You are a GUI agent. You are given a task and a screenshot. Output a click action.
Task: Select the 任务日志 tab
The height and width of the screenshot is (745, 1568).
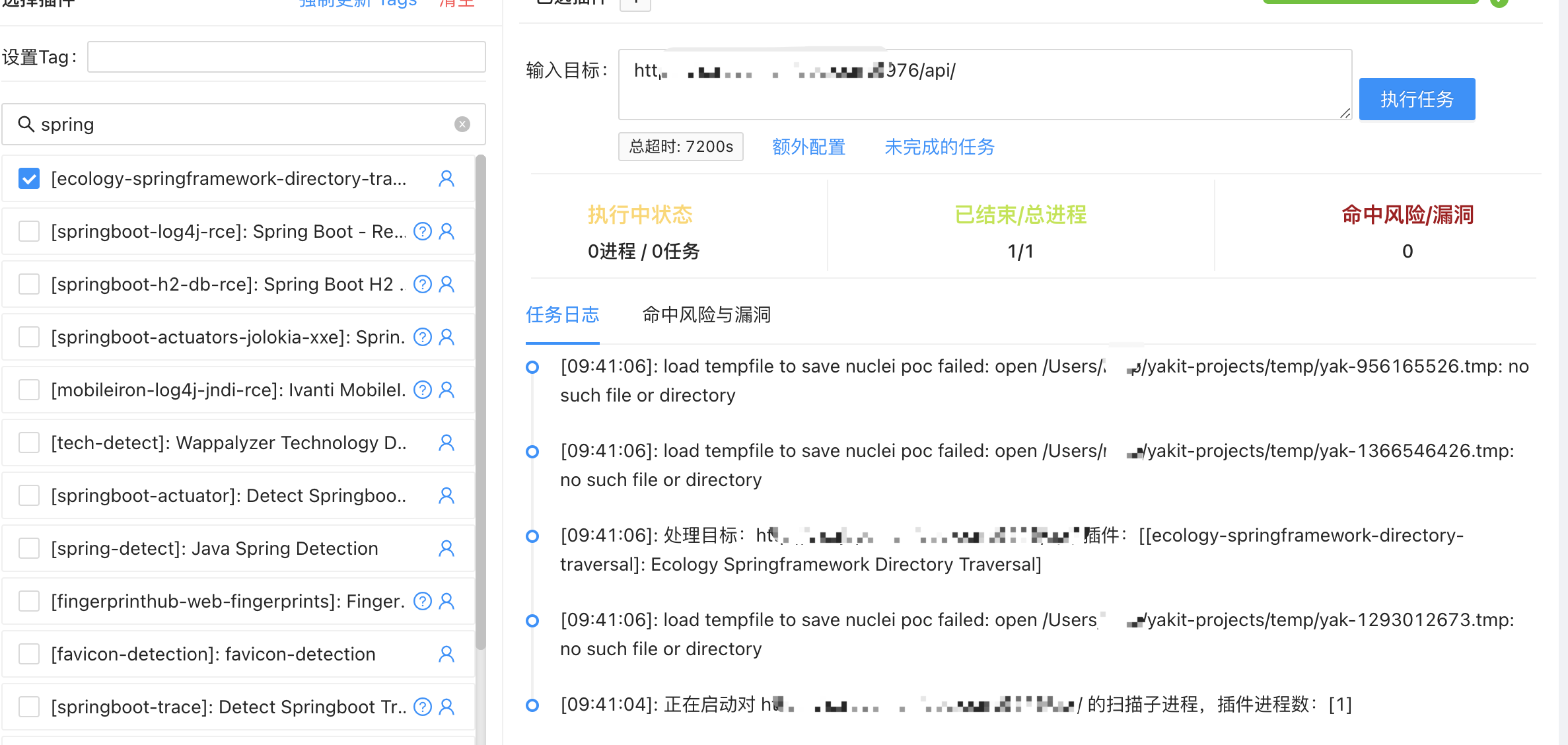tap(562, 314)
